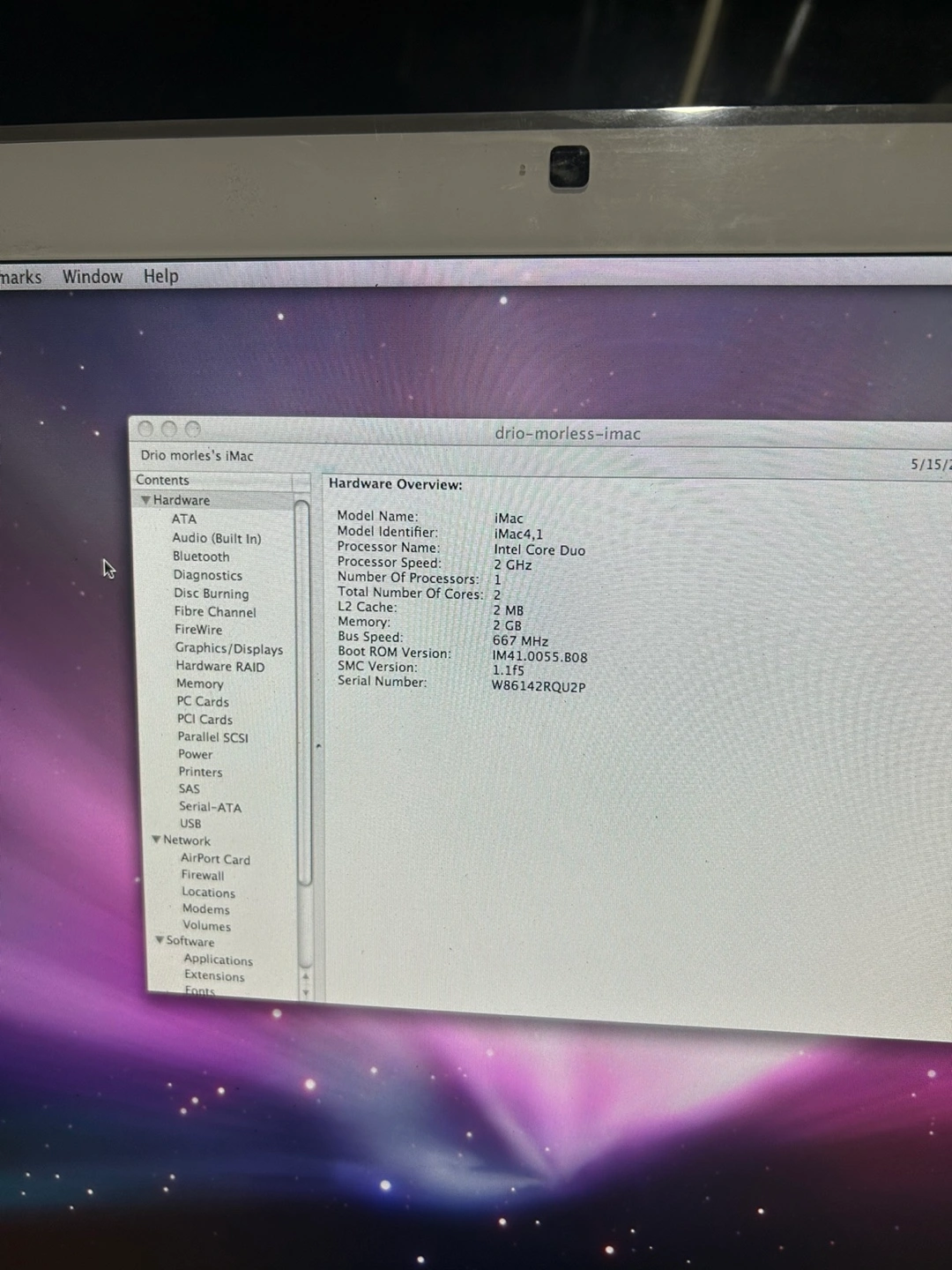Viewport: 952px width, 1270px height.
Task: Select USB in the Hardware list
Action: [x=190, y=824]
